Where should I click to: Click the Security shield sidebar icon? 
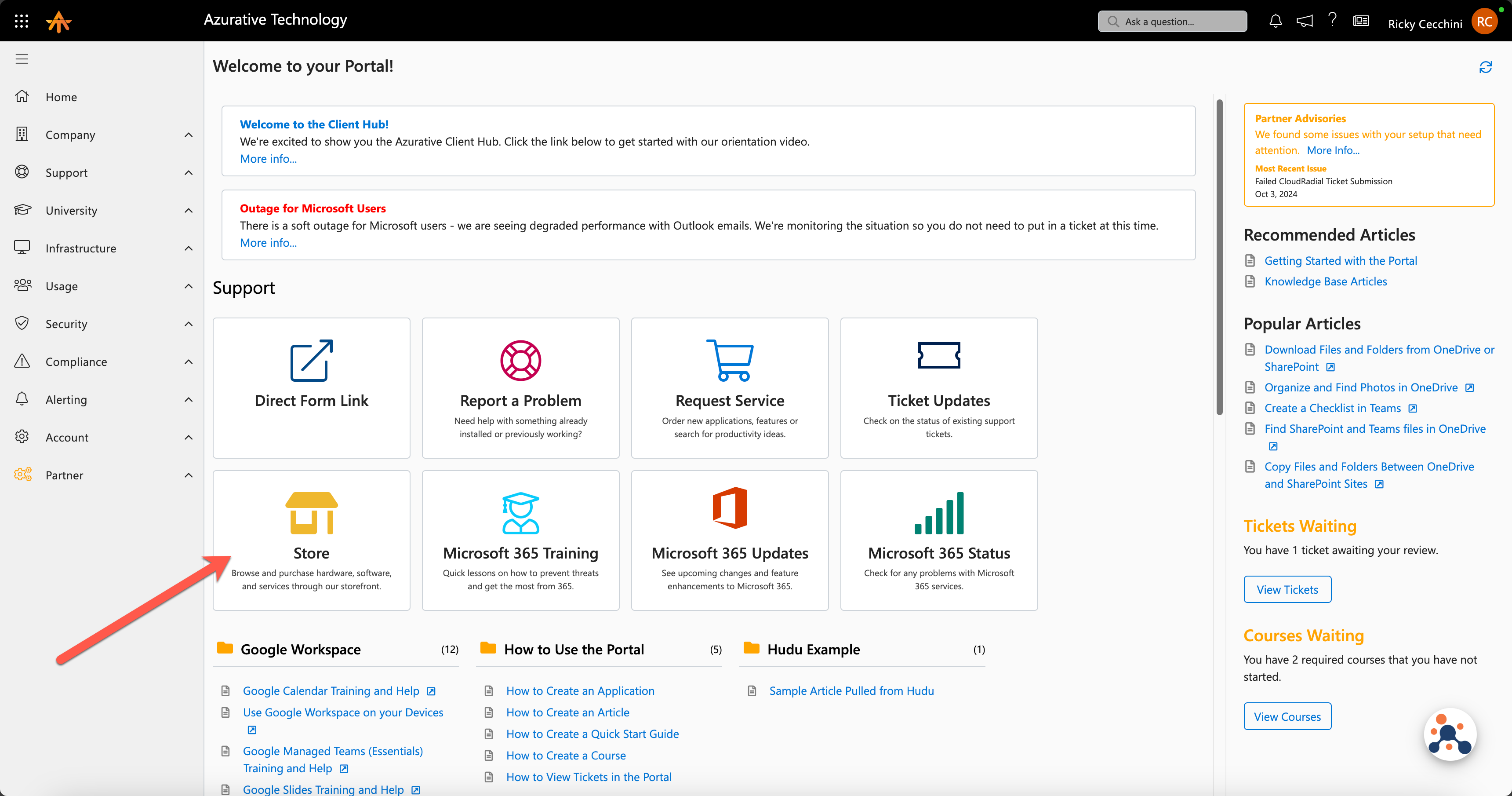(22, 323)
